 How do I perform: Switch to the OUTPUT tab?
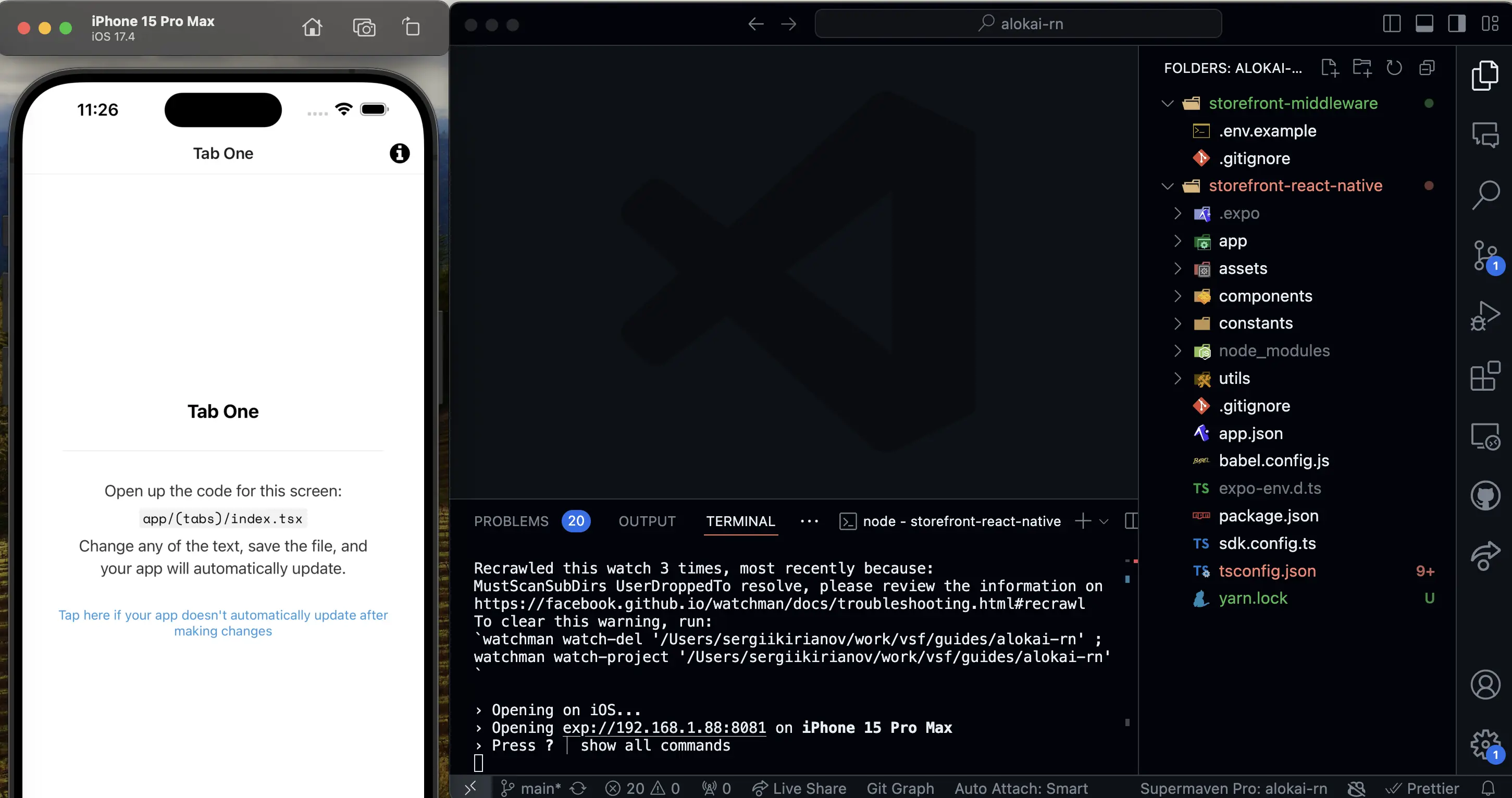point(646,521)
